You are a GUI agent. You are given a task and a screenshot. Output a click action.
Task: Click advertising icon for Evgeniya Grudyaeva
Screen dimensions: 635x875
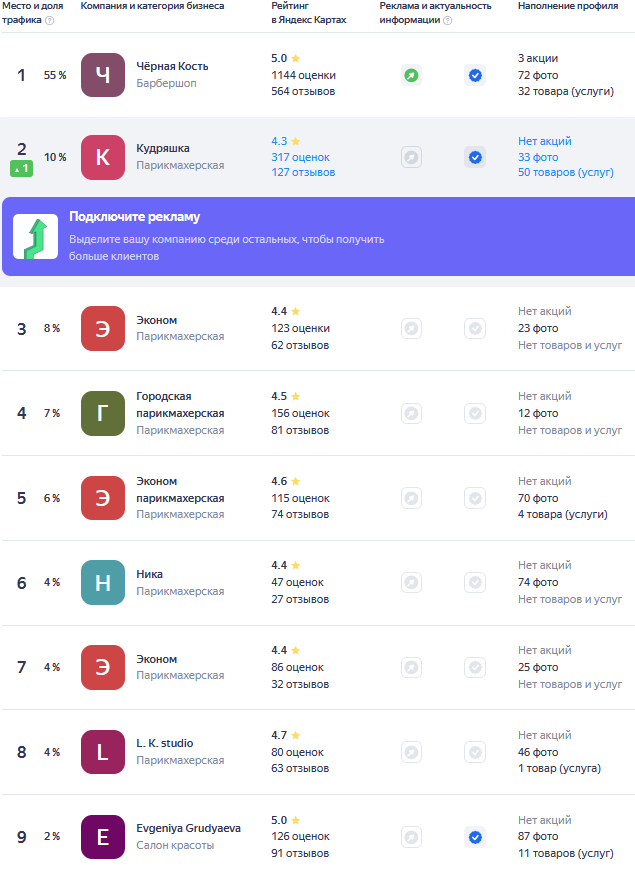coord(411,837)
